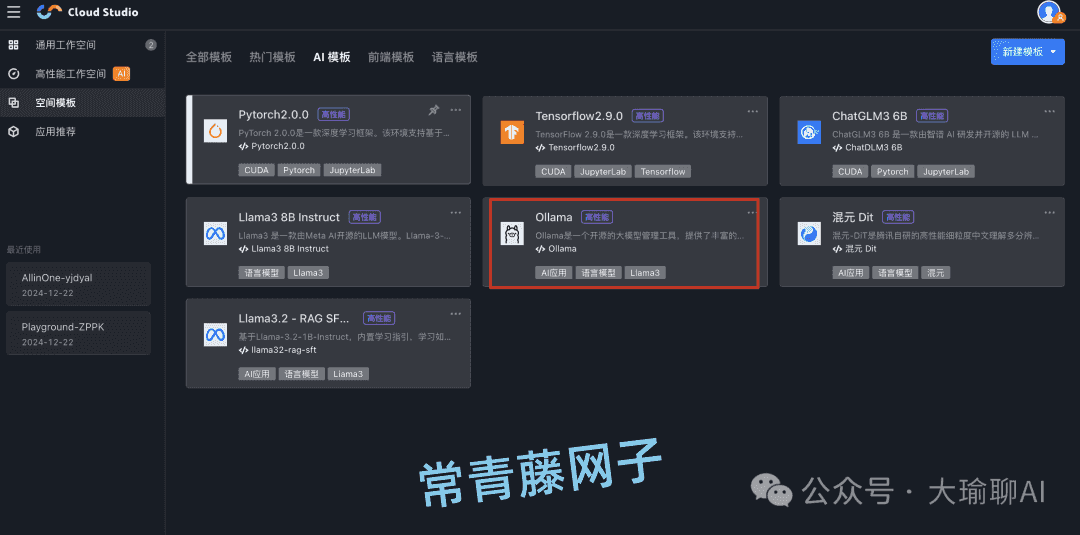
Task: Click the Ollama llama logo
Action: 512,233
